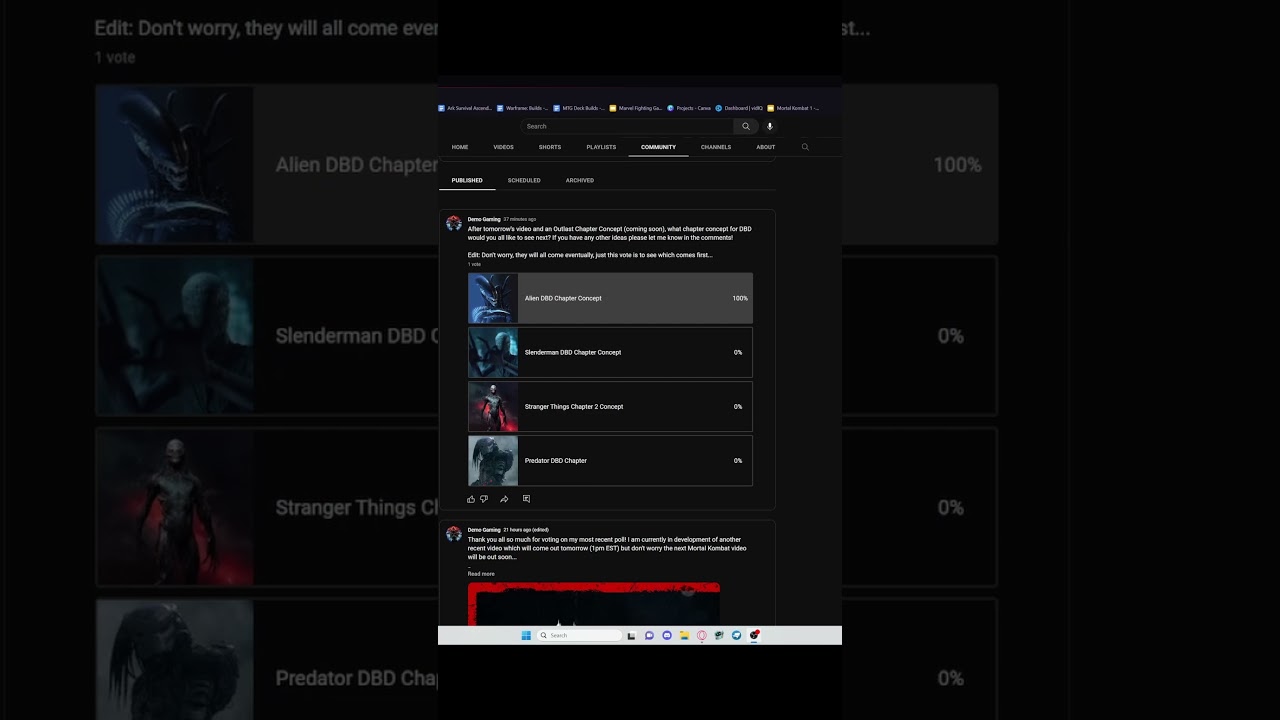The width and height of the screenshot is (1280, 720).
Task: Select the PUBLISHED posts tab
Action: pos(467,180)
